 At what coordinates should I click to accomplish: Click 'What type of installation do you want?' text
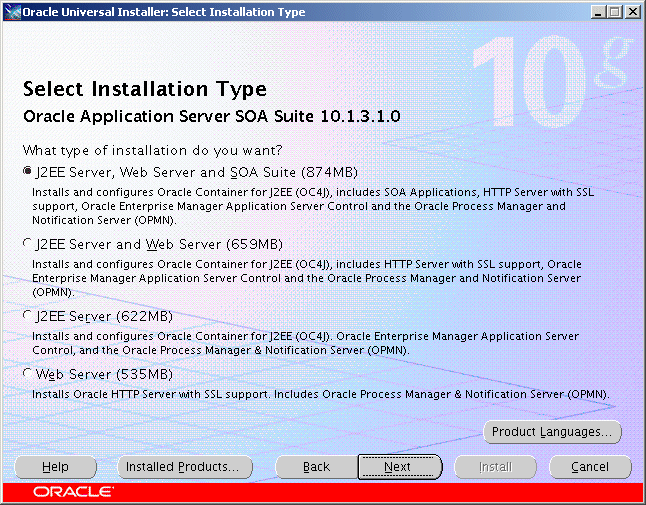[152, 150]
